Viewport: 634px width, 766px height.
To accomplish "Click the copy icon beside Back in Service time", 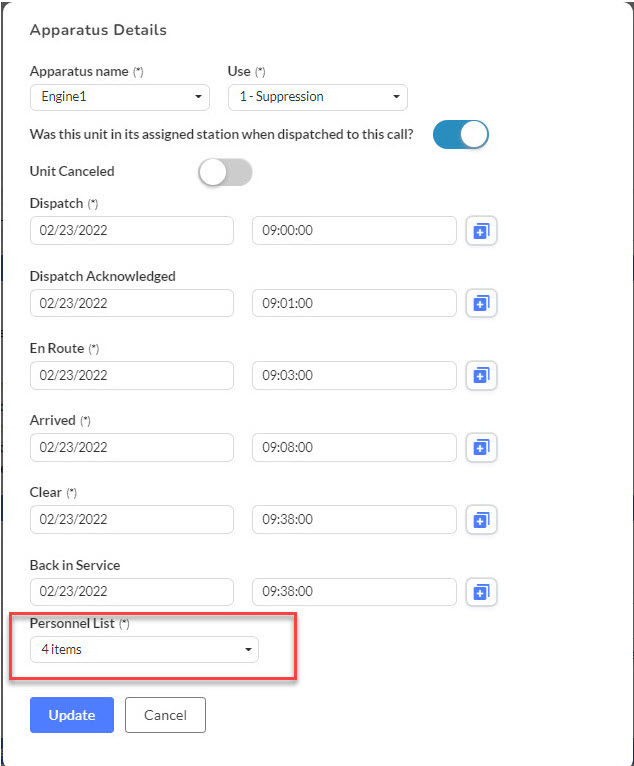I will point(481,592).
